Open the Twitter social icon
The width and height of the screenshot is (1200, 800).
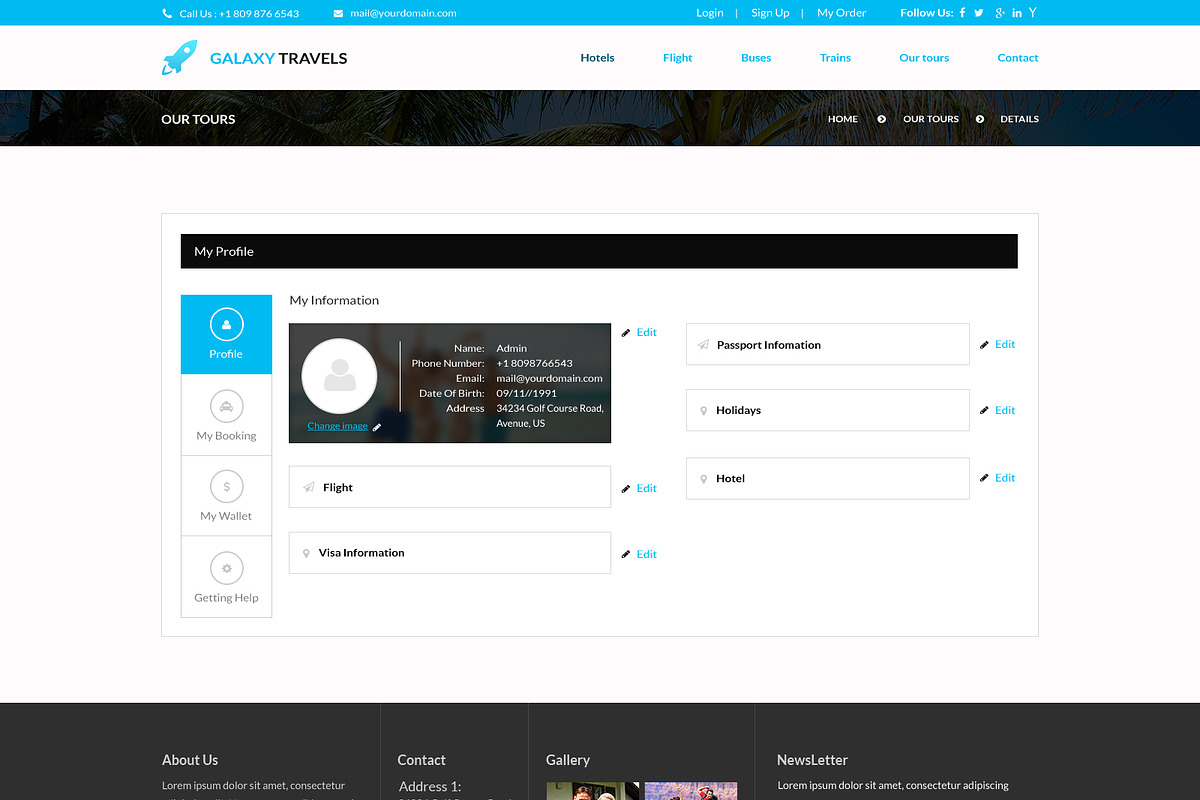[979, 13]
